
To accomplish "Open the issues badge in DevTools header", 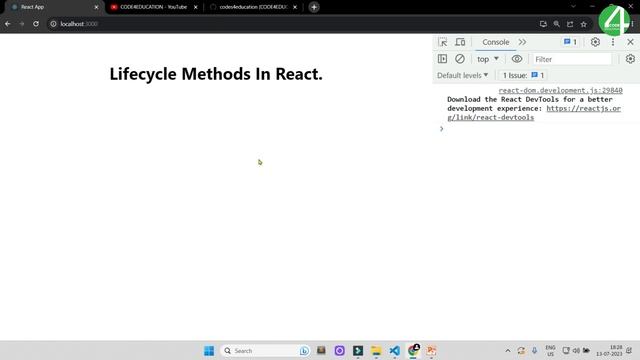I will (570, 42).
